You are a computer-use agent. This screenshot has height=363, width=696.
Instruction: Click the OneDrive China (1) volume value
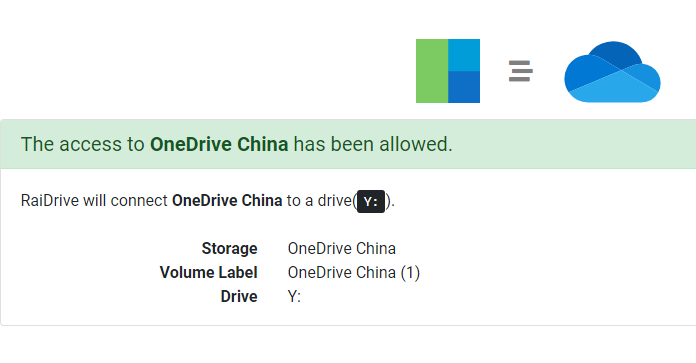[x=354, y=272]
